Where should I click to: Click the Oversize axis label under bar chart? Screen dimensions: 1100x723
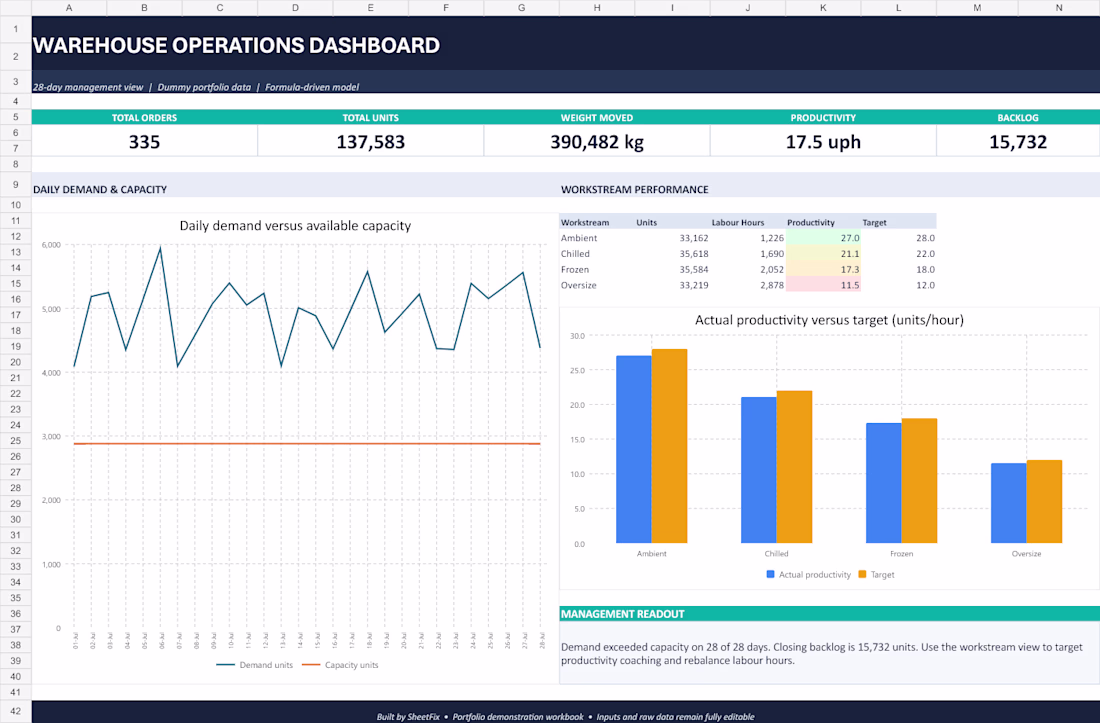pos(1026,554)
